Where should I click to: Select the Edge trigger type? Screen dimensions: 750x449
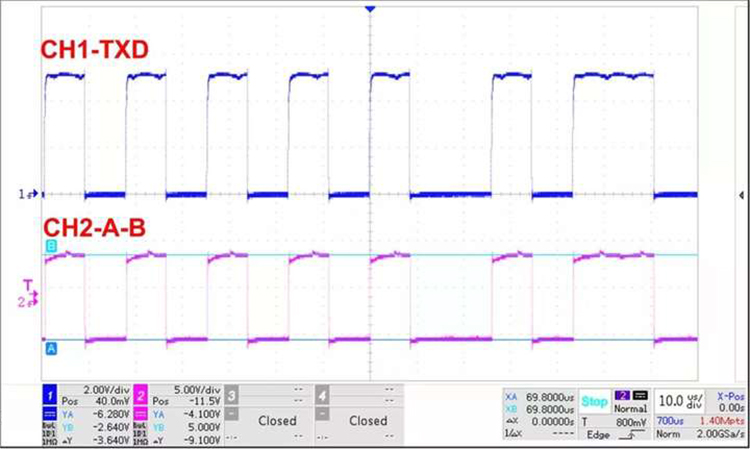[x=598, y=435]
